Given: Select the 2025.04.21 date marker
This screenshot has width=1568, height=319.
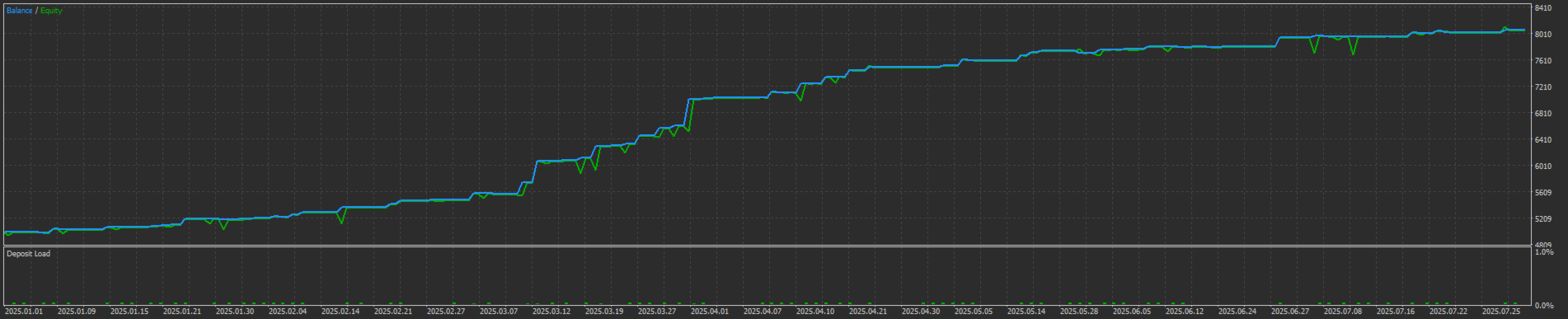Looking at the screenshot, I should click(x=868, y=312).
